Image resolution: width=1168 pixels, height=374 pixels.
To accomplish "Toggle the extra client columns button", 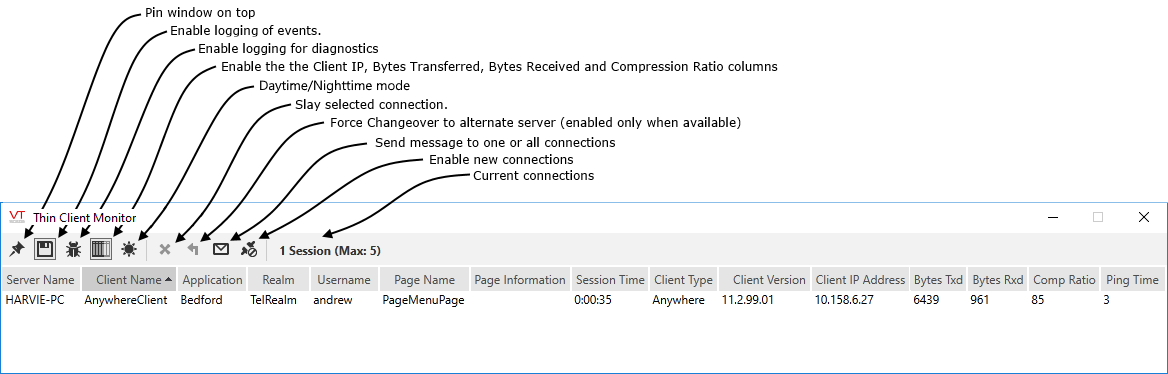I will pyautogui.click(x=101, y=249).
